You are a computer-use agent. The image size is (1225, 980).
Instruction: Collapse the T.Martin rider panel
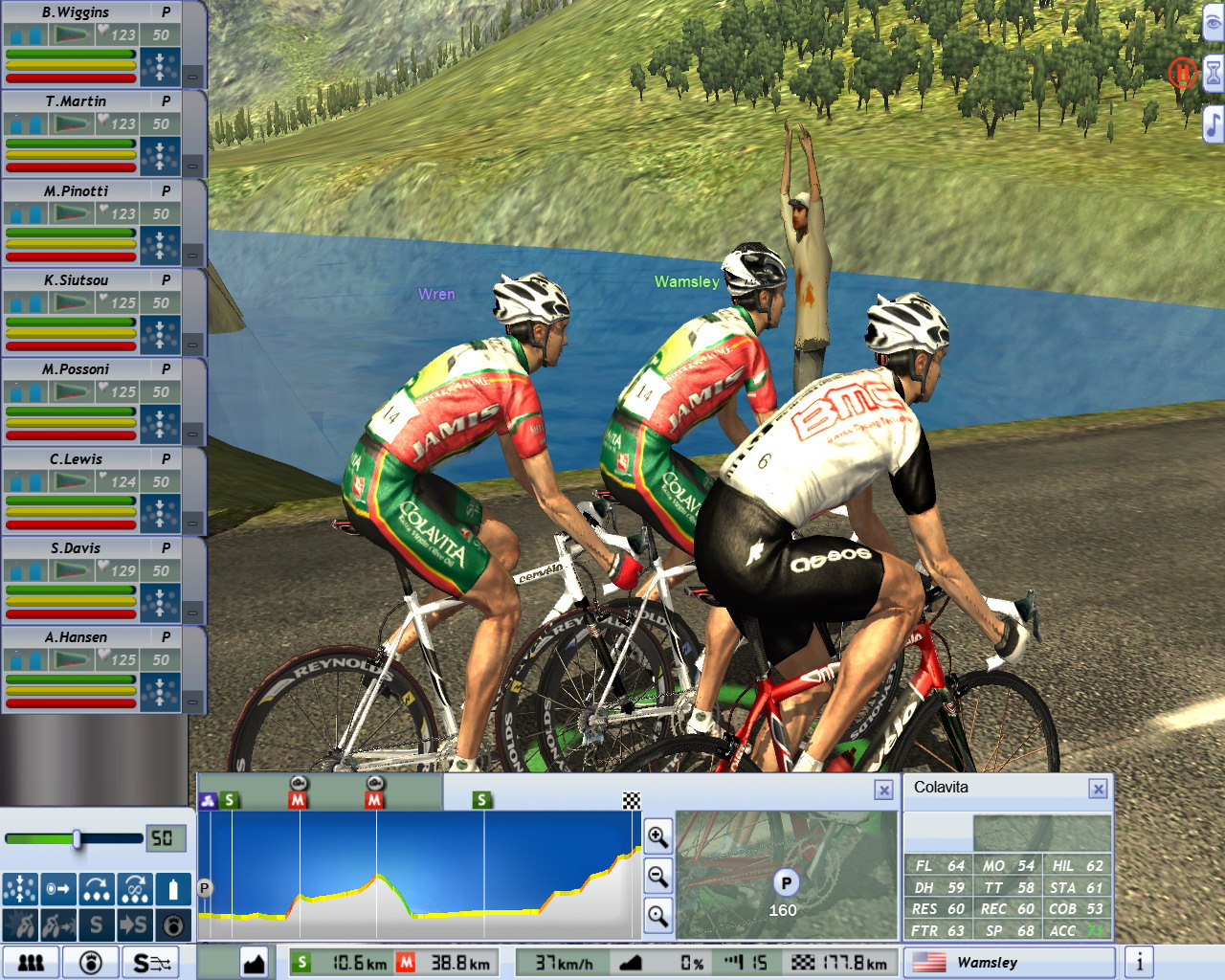pyautogui.click(x=192, y=166)
